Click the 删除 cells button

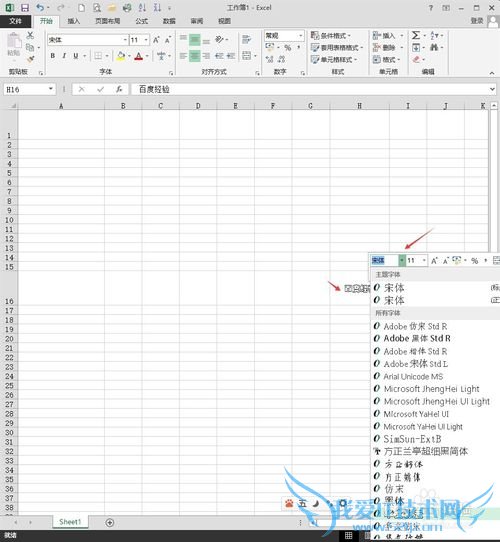click(x=388, y=47)
